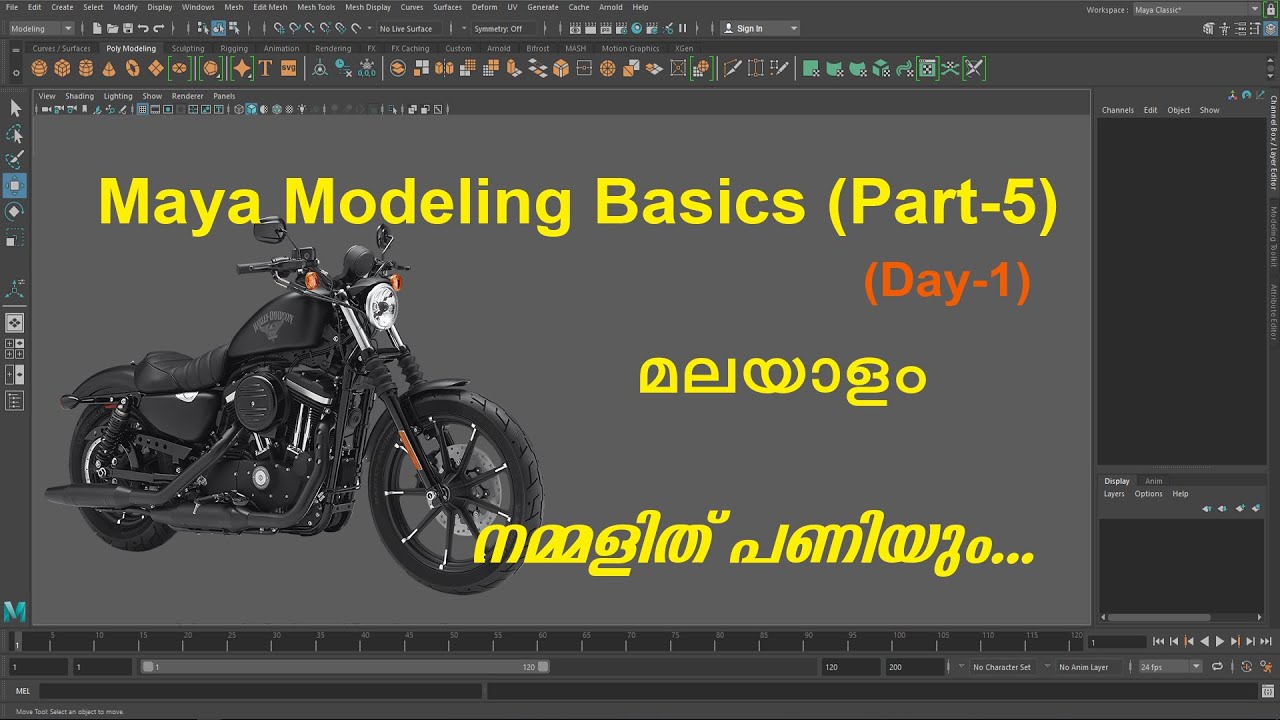Open the Symmetry: Off dropdown
Screen dimensions: 1280x720
[x=505, y=28]
